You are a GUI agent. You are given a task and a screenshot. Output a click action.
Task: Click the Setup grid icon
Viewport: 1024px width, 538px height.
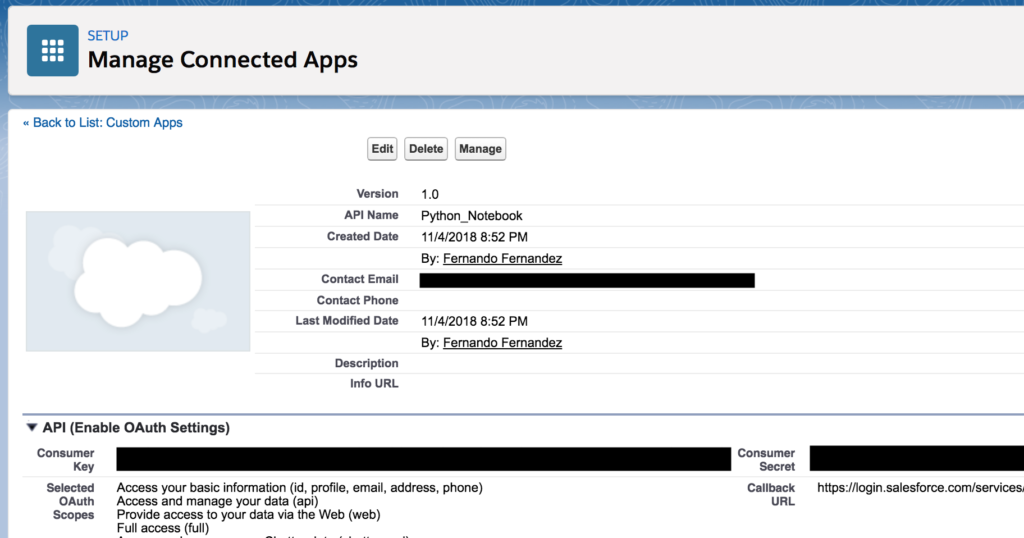(53, 50)
